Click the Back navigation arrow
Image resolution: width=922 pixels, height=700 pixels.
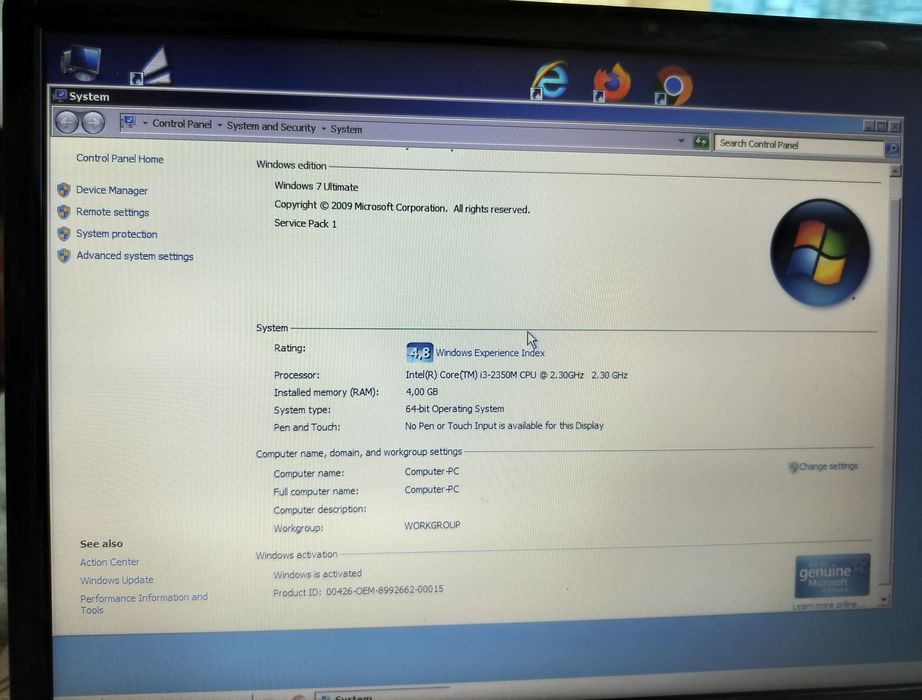tap(66, 122)
